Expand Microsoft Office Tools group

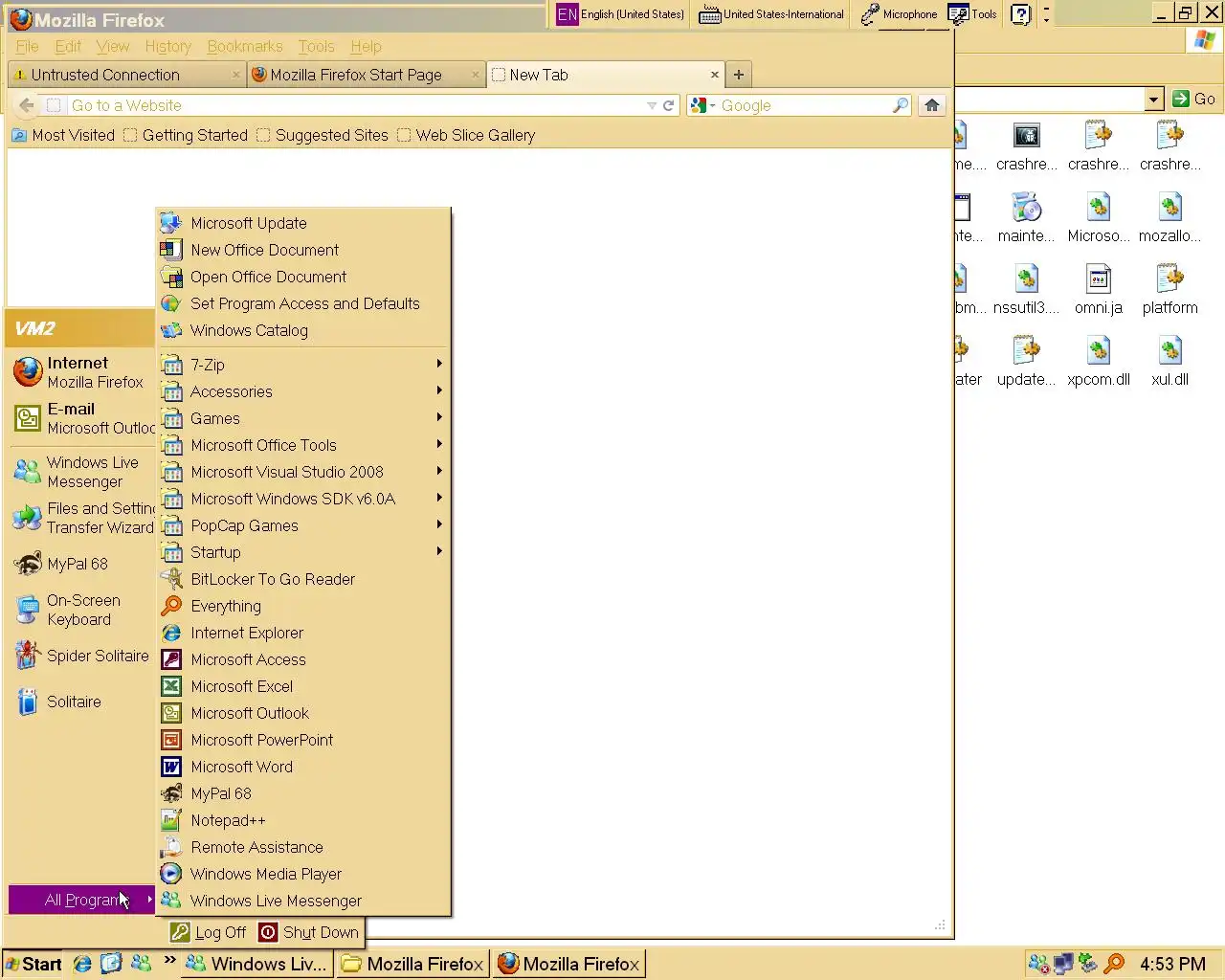click(302, 445)
